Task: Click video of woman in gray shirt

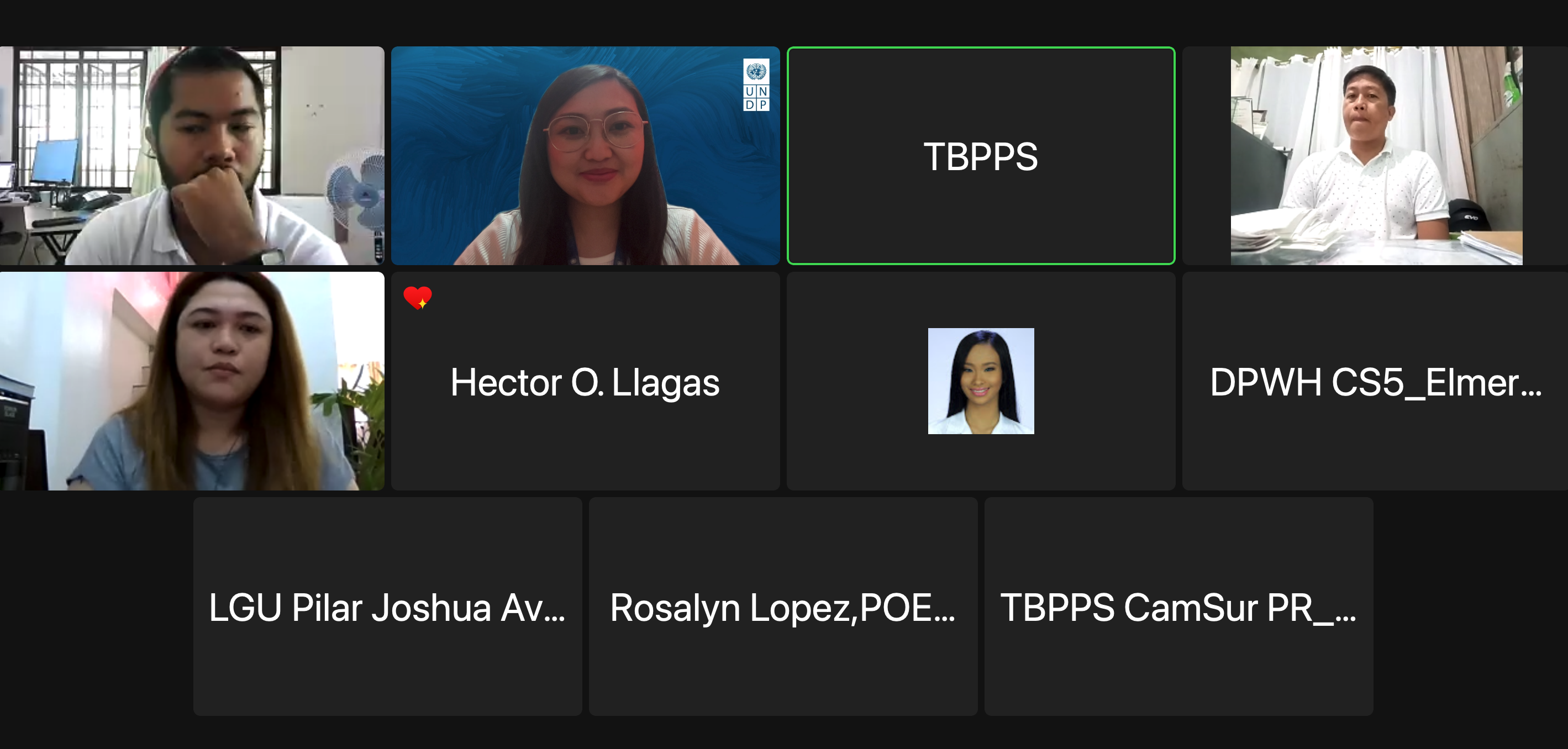Action: click(x=192, y=381)
